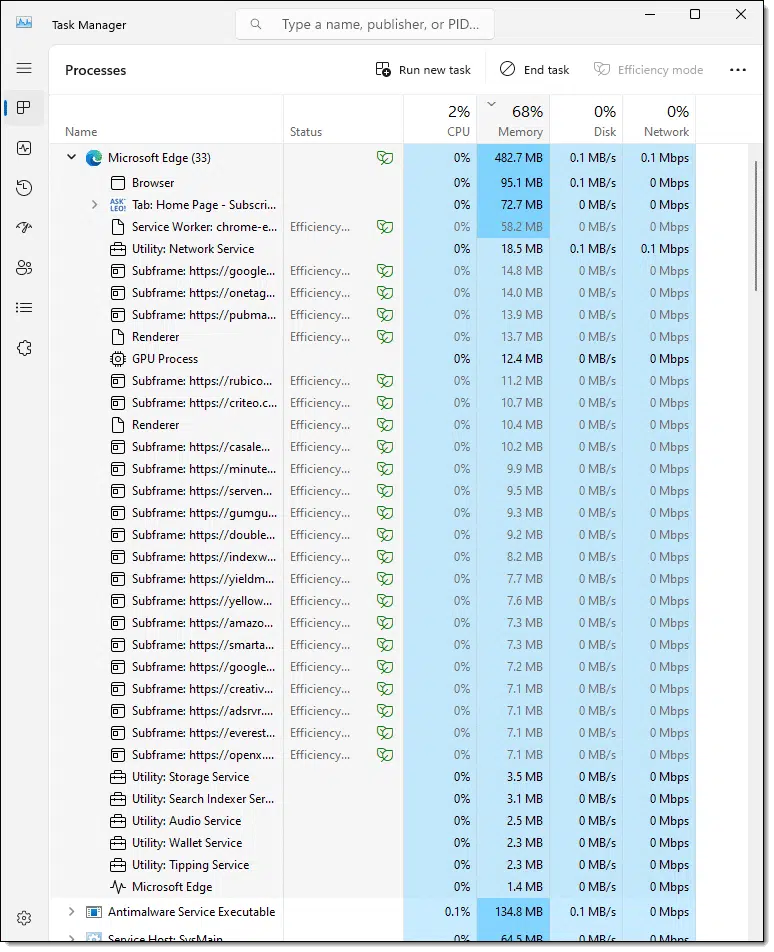Expand the Tab: Home Page entry
This screenshot has height=952, width=774.
point(94,205)
